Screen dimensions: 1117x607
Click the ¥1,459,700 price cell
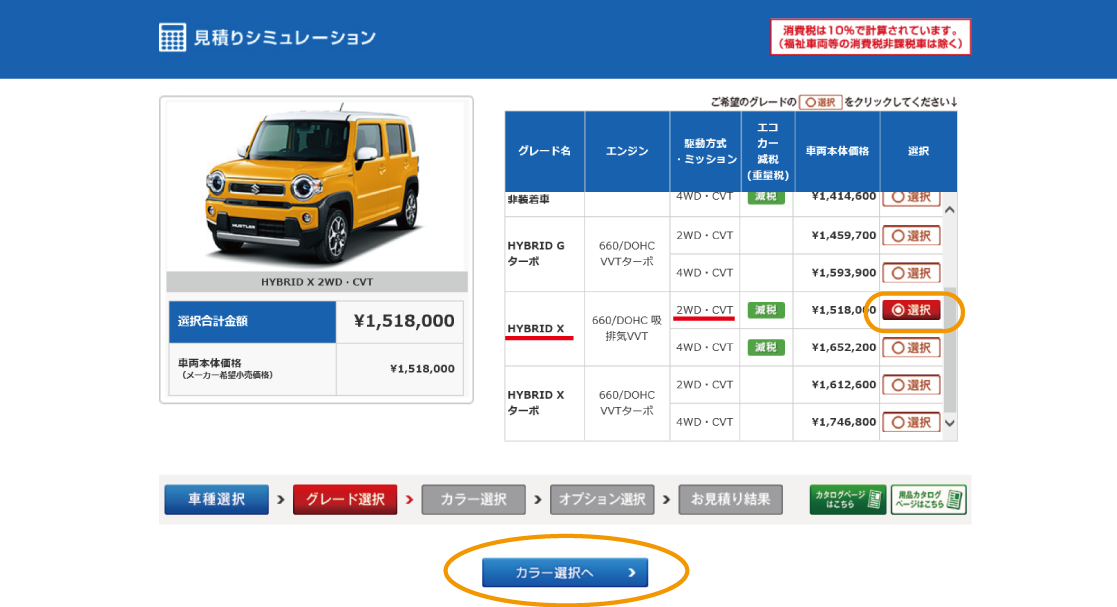coord(837,235)
